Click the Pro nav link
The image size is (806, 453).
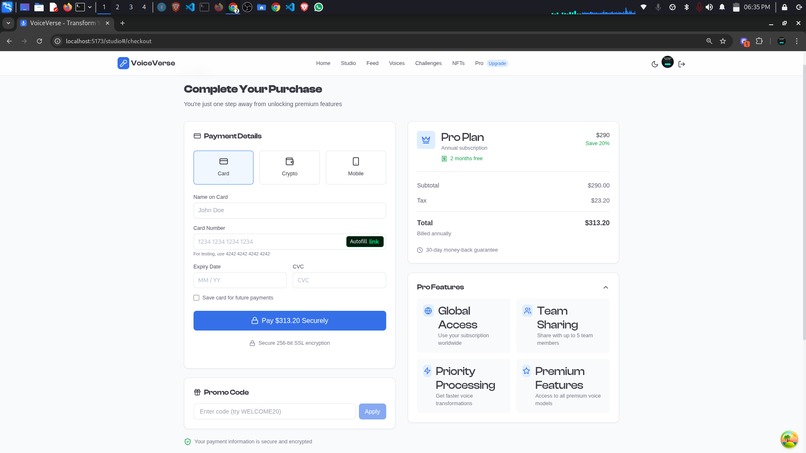click(479, 63)
